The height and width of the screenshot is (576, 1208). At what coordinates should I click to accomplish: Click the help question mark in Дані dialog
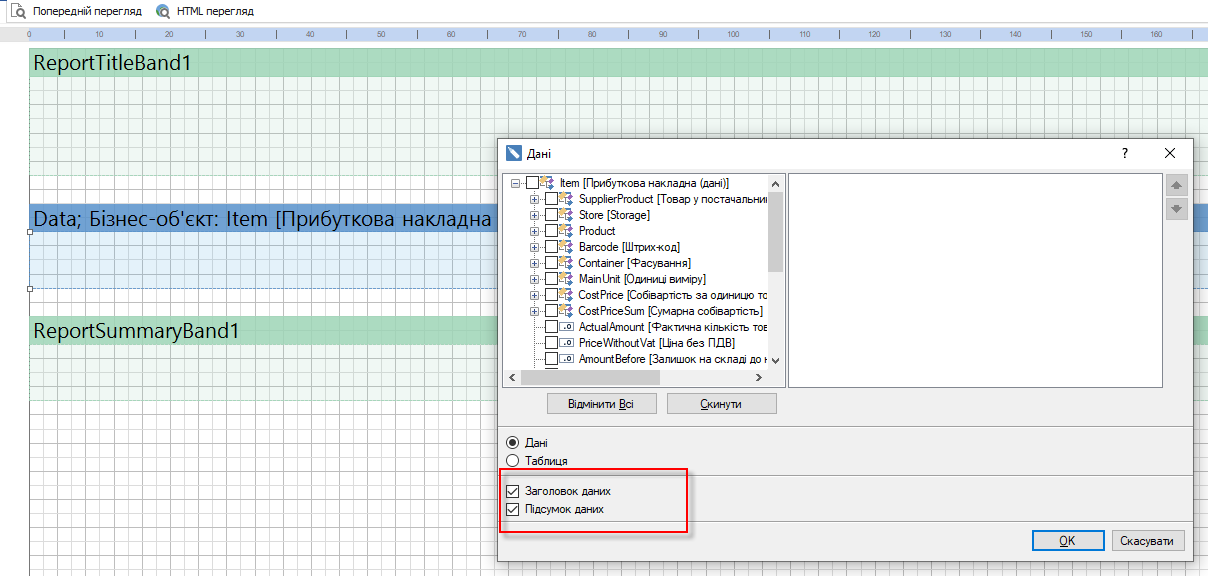click(x=1125, y=153)
